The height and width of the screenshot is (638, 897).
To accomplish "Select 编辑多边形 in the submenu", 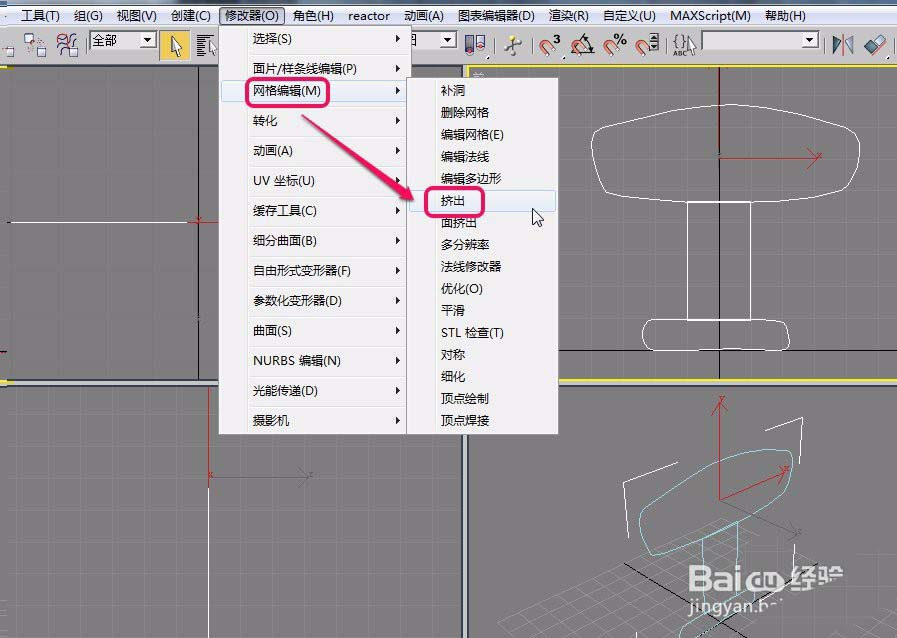I will click(x=470, y=178).
